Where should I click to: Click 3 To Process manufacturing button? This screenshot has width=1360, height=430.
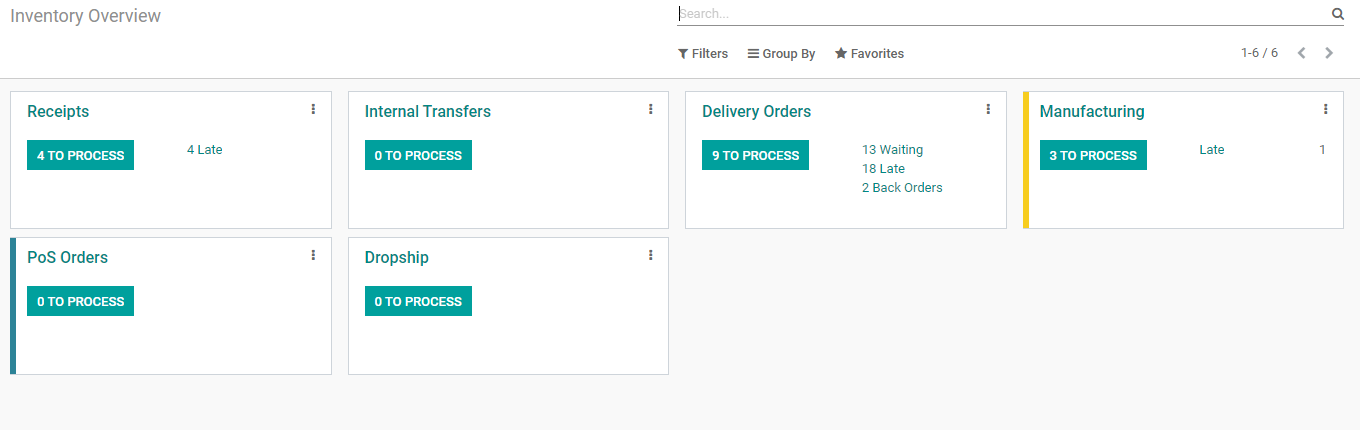click(1093, 155)
